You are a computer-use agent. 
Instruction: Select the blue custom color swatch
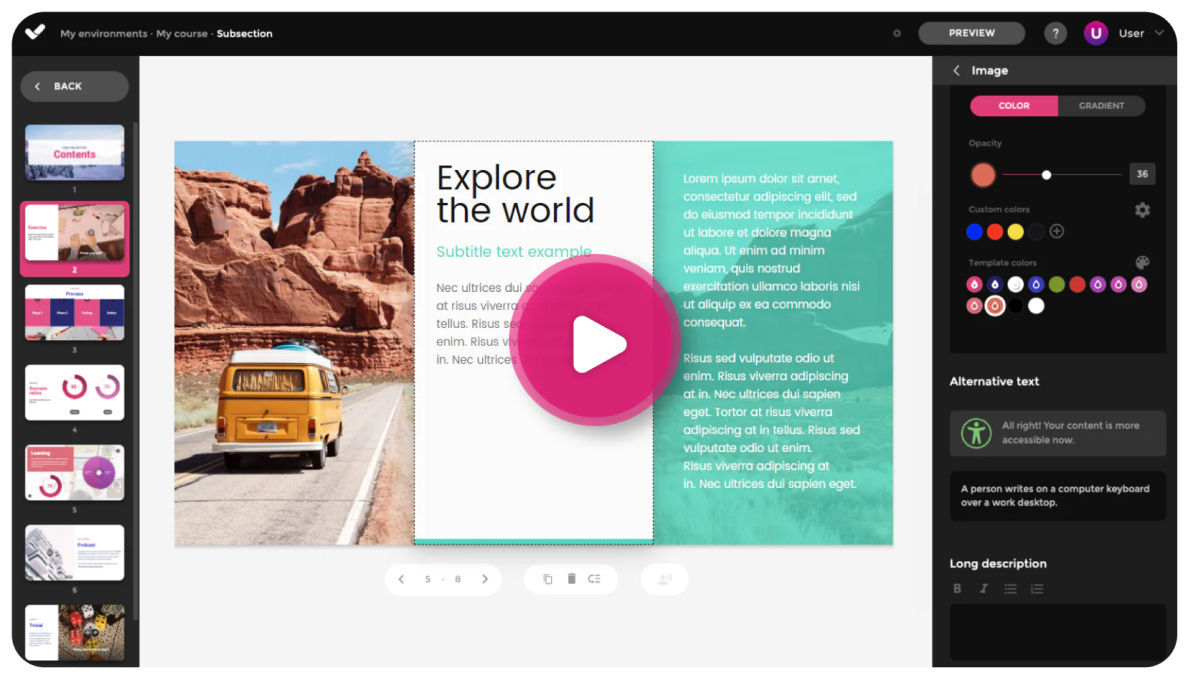[975, 232]
